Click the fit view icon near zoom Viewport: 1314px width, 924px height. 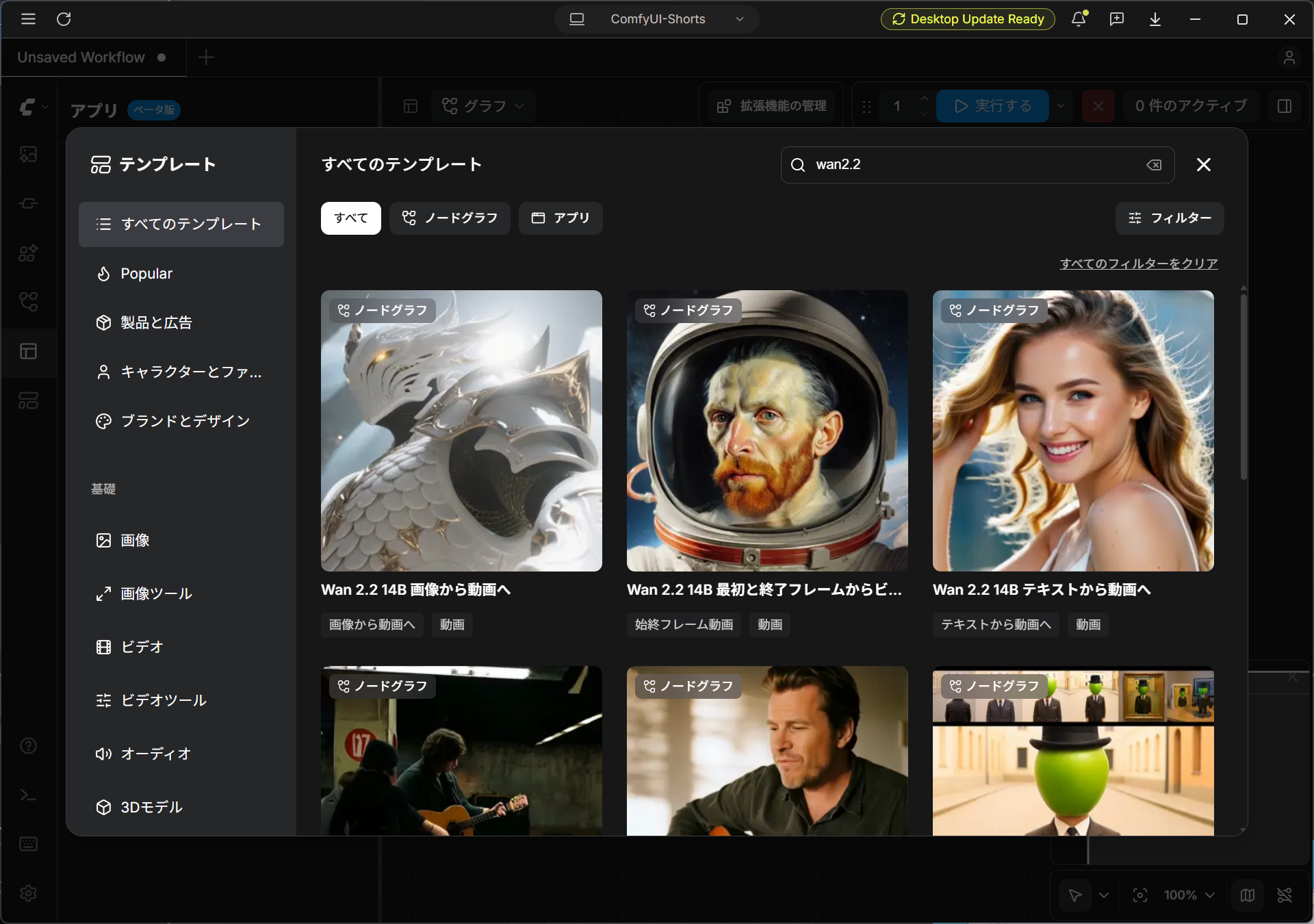[1140, 895]
